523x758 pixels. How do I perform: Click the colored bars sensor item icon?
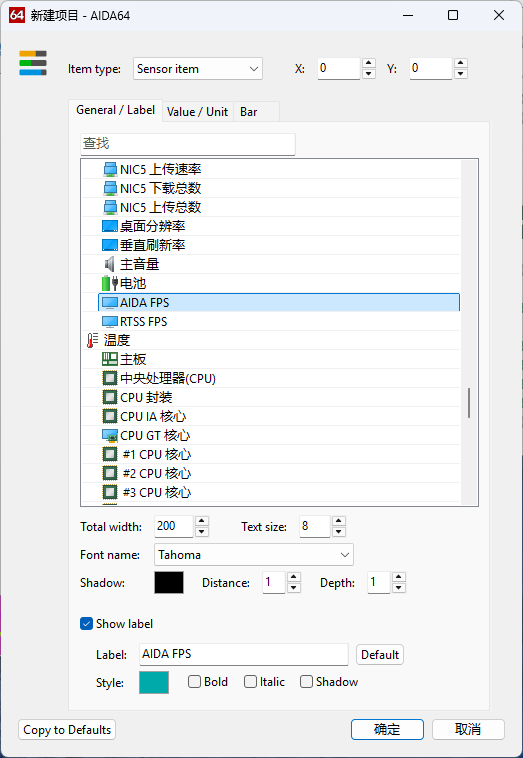coord(33,63)
